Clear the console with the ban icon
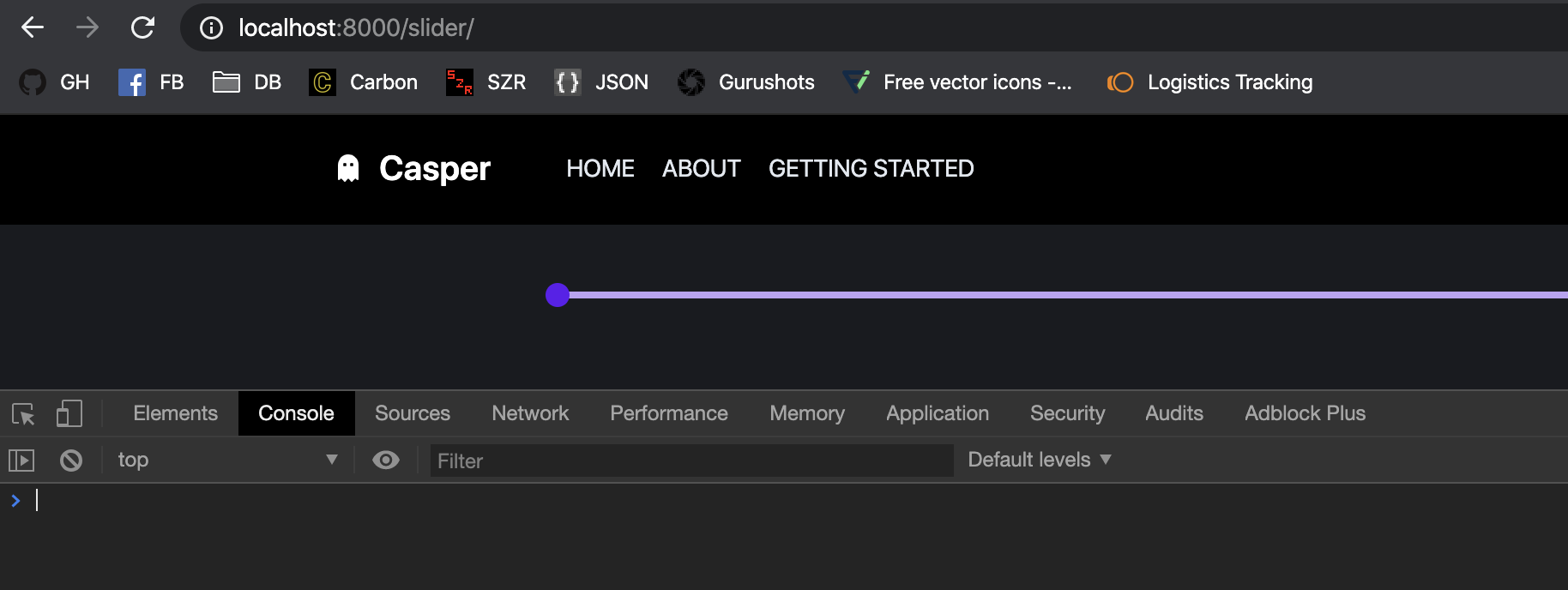Viewport: 1568px width, 590px height. (71, 461)
